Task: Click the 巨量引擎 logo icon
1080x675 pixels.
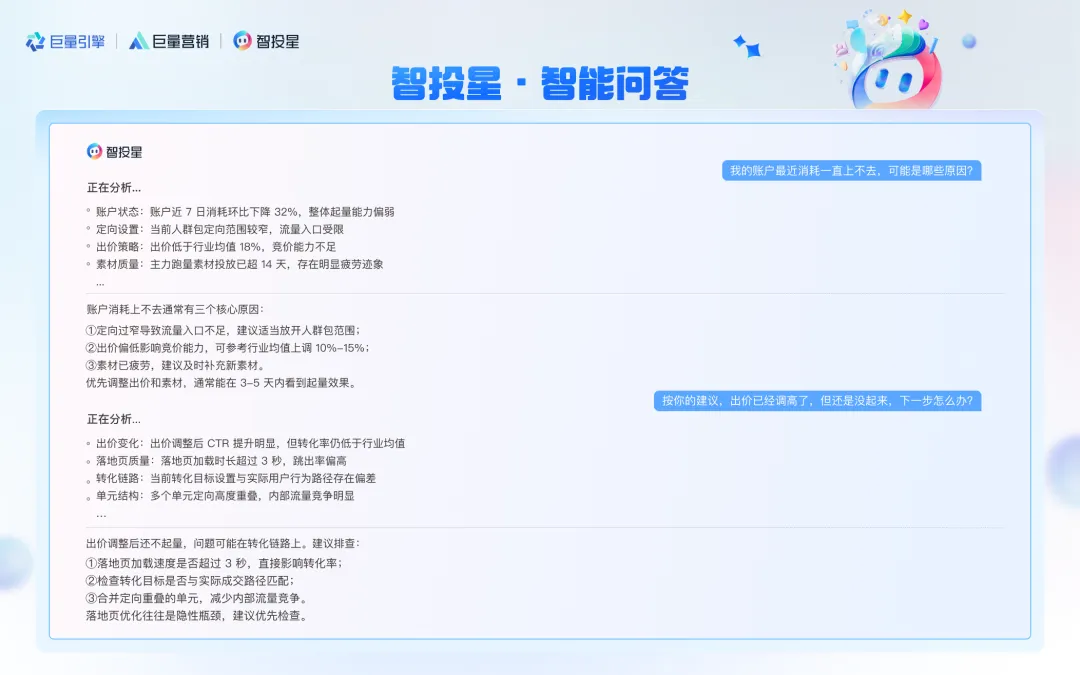Action: click(x=35, y=42)
